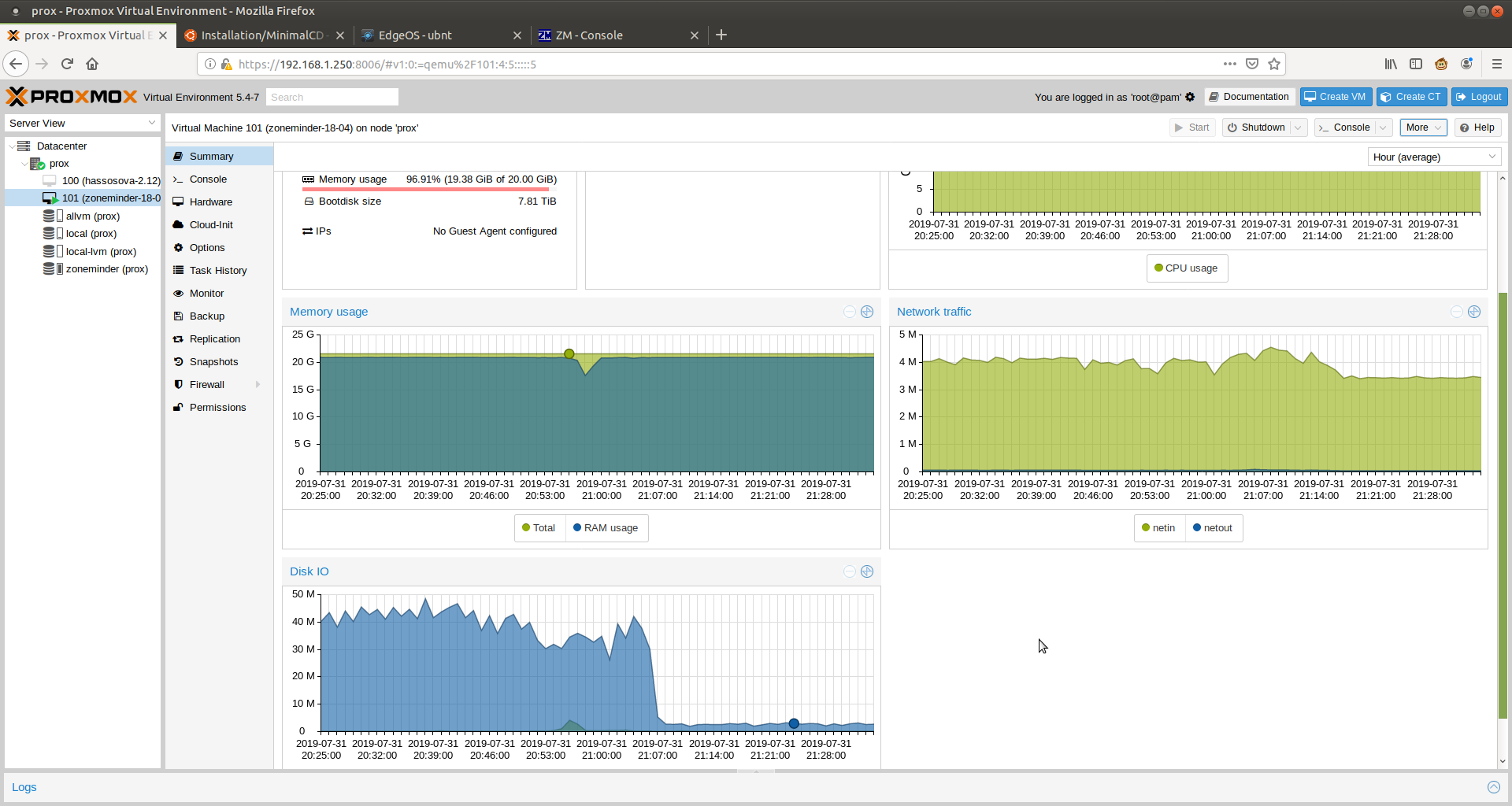
Task: Open the Firefox library icon
Action: 1392,64
